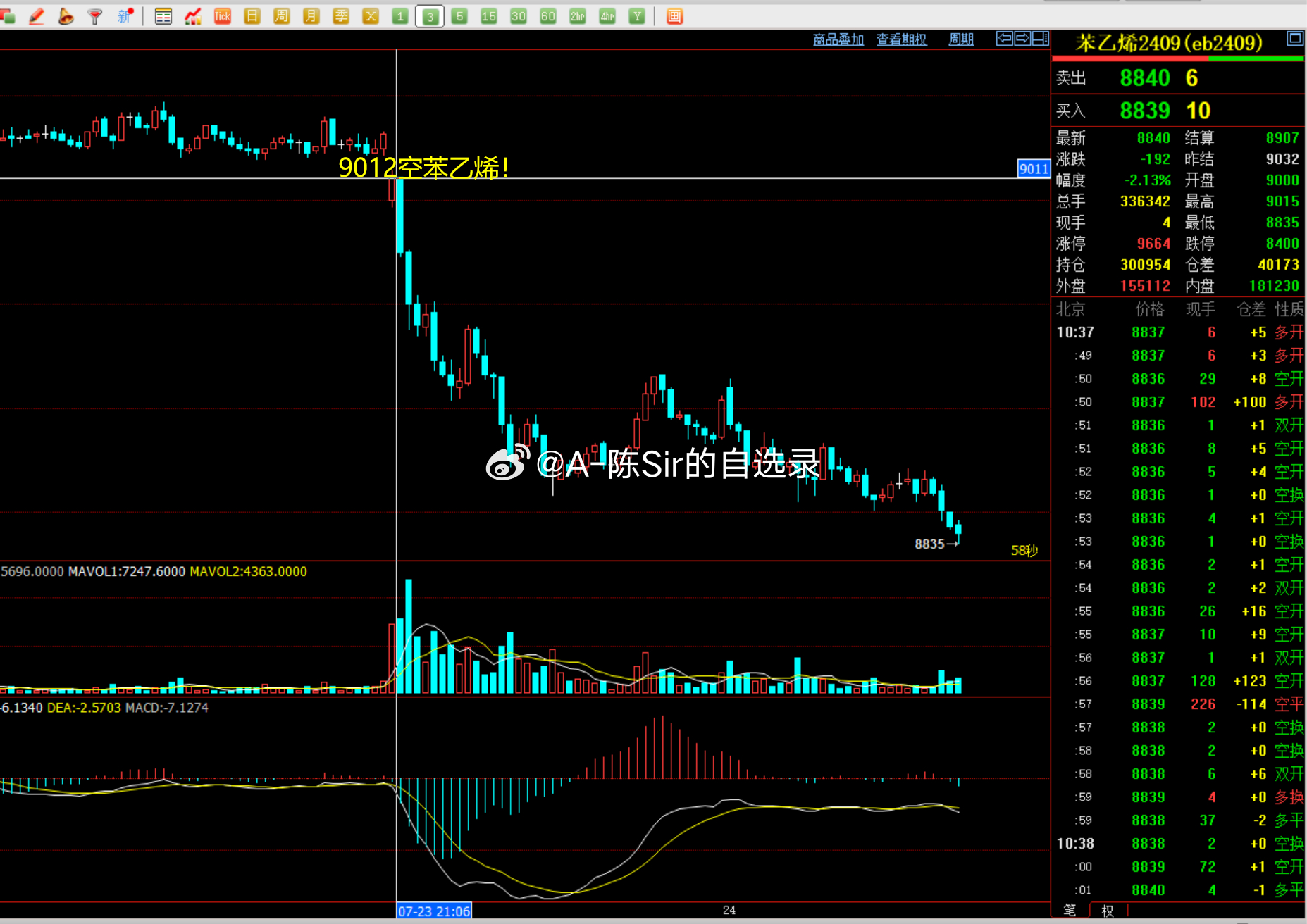Viewport: 1307px width, 924px height.
Task: Click the 持仓 value 300954
Action: coord(1146,265)
